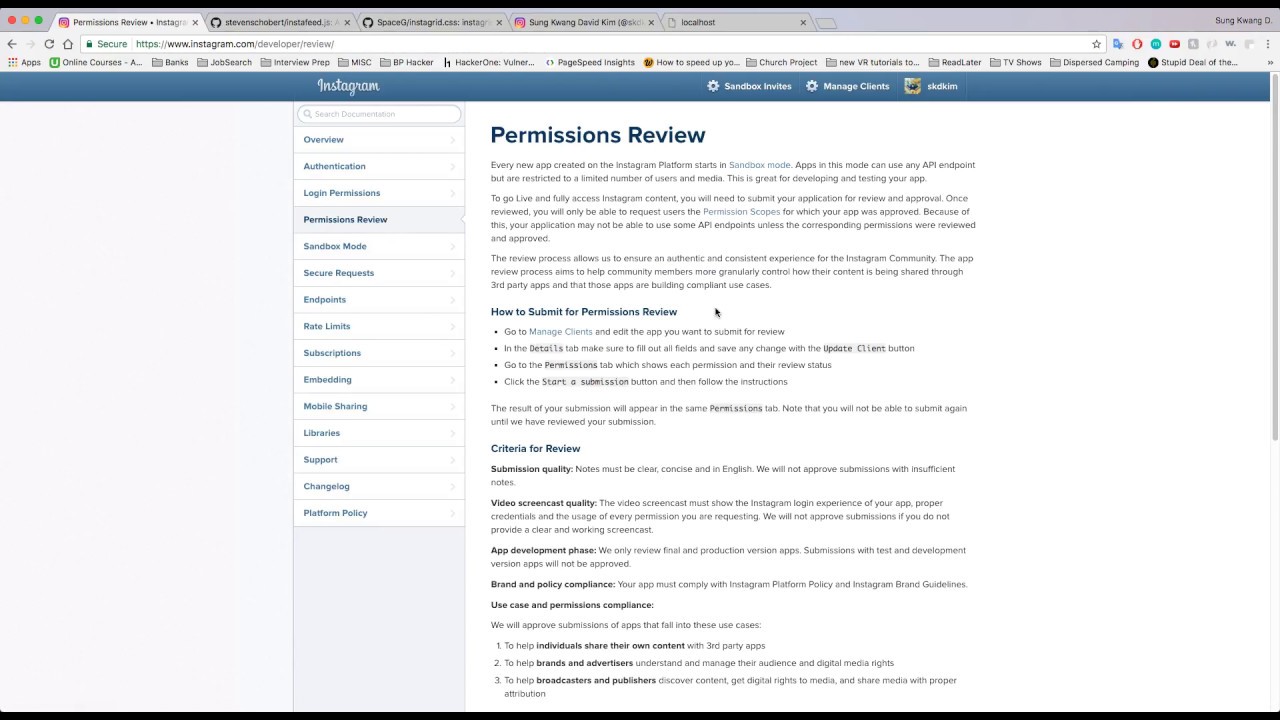
Task: Open the Online Courses bookmark
Action: pos(96,62)
